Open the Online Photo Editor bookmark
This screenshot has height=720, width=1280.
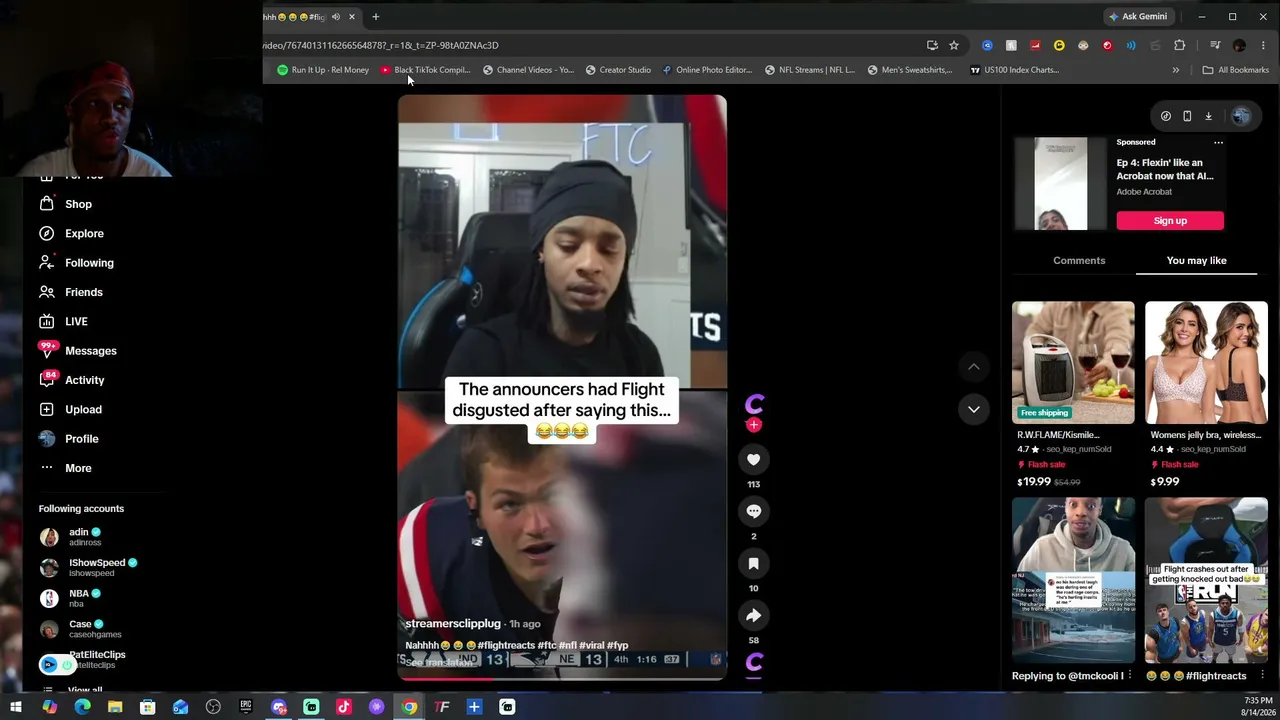point(707,70)
